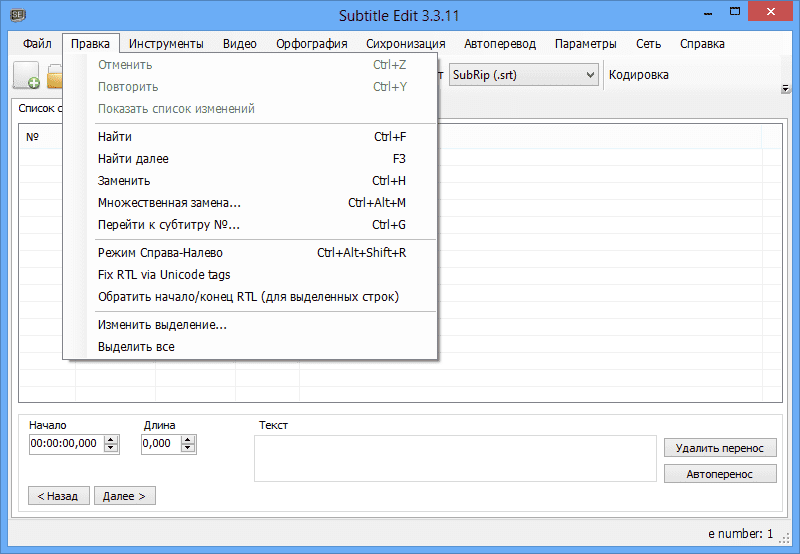Select Перейти к субтитру №... option

[x=169, y=225]
